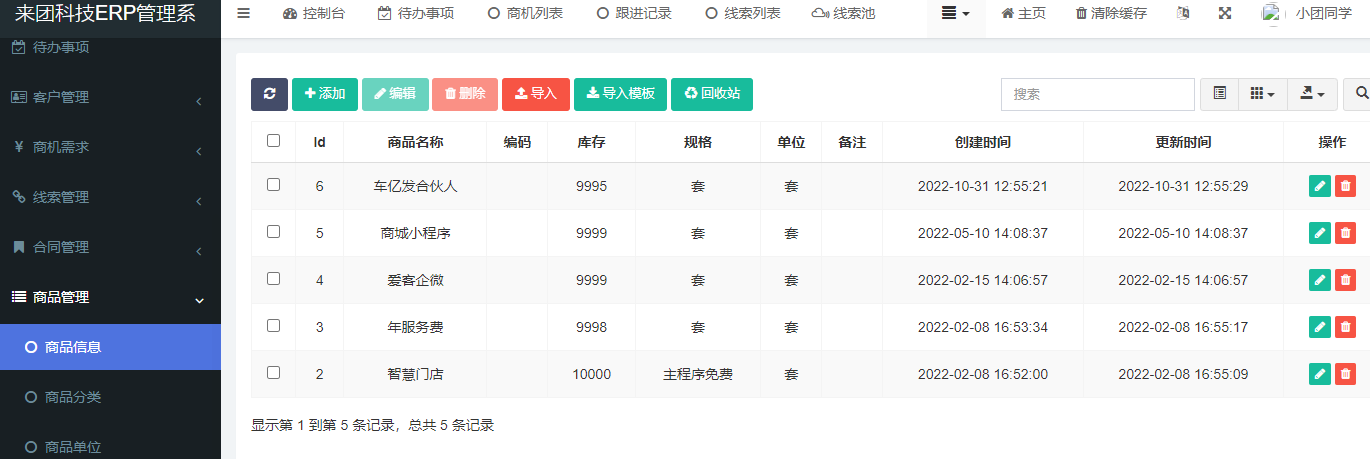Viewport: 1370px width, 459px height.
Task: Go to 主页 home link
Action: coord(1024,14)
